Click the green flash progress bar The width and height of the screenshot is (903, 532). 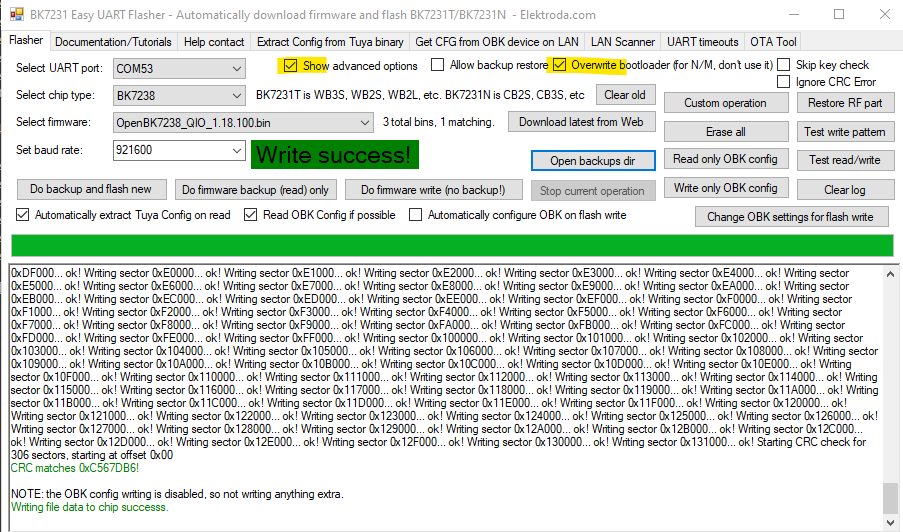(x=452, y=246)
